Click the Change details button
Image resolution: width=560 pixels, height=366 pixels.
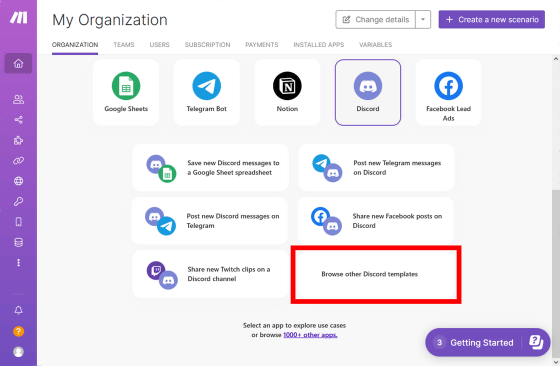click(x=375, y=19)
